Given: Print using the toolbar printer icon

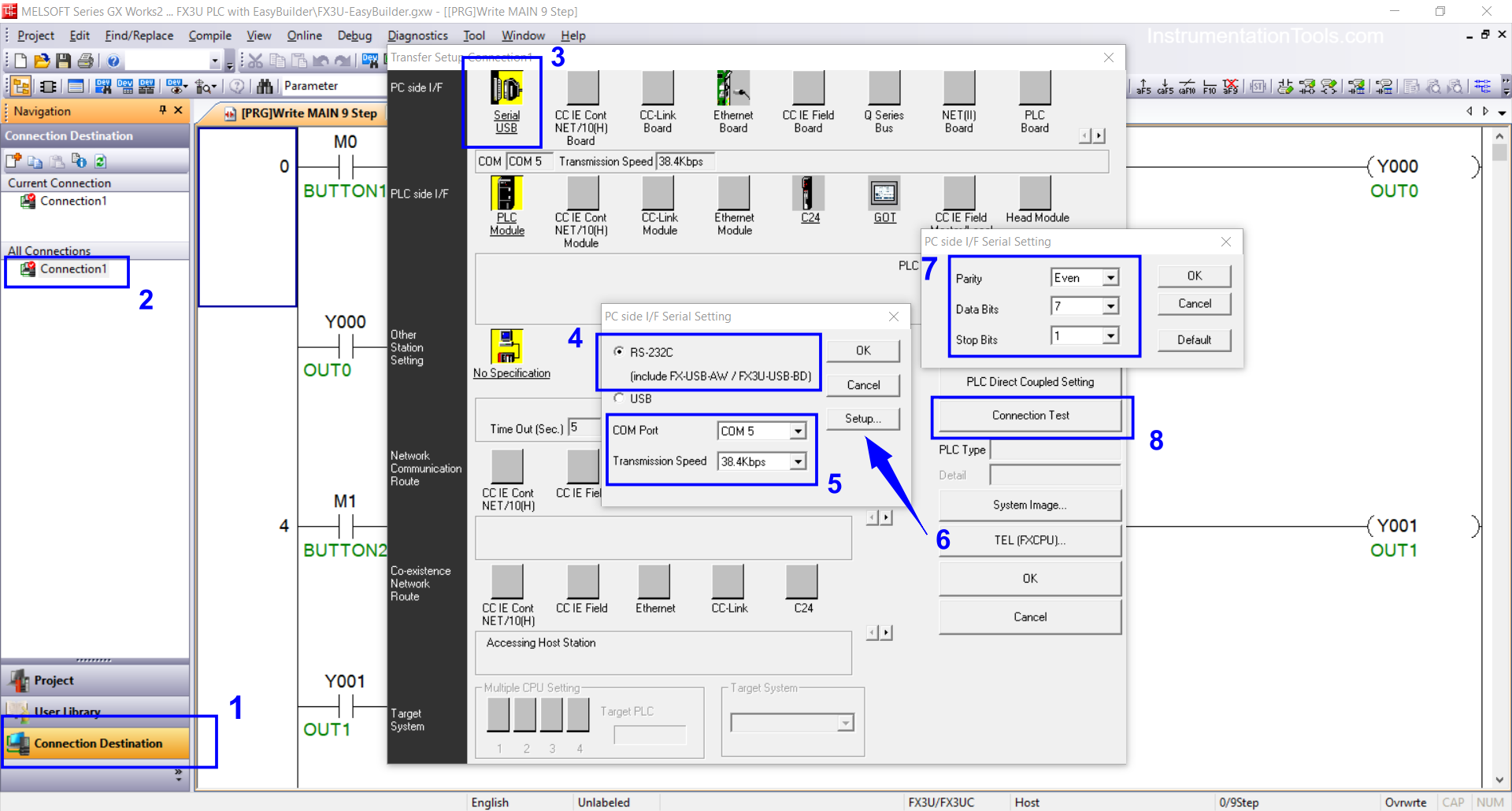Looking at the screenshot, I should click(x=86, y=61).
